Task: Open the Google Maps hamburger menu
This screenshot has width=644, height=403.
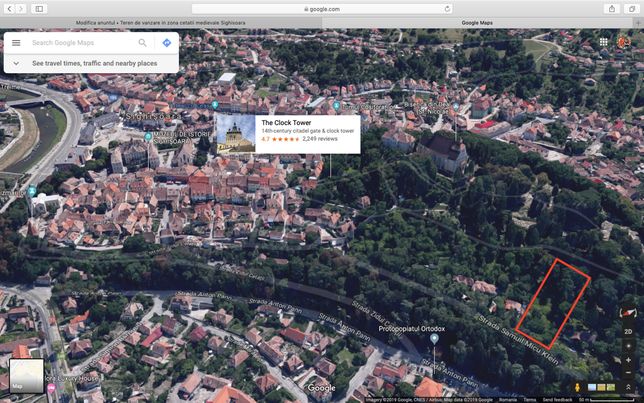Action: pyautogui.click(x=16, y=43)
